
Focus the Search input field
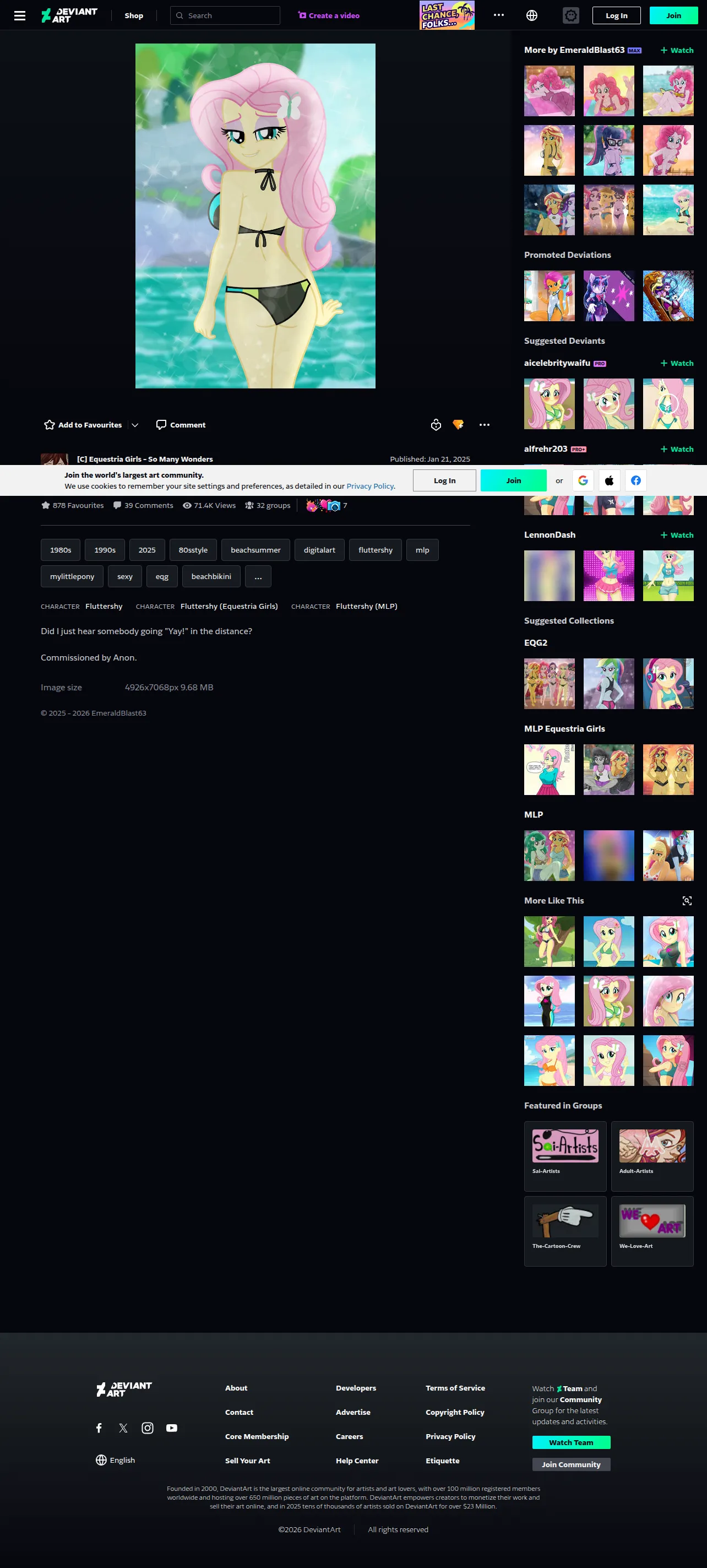[x=225, y=16]
